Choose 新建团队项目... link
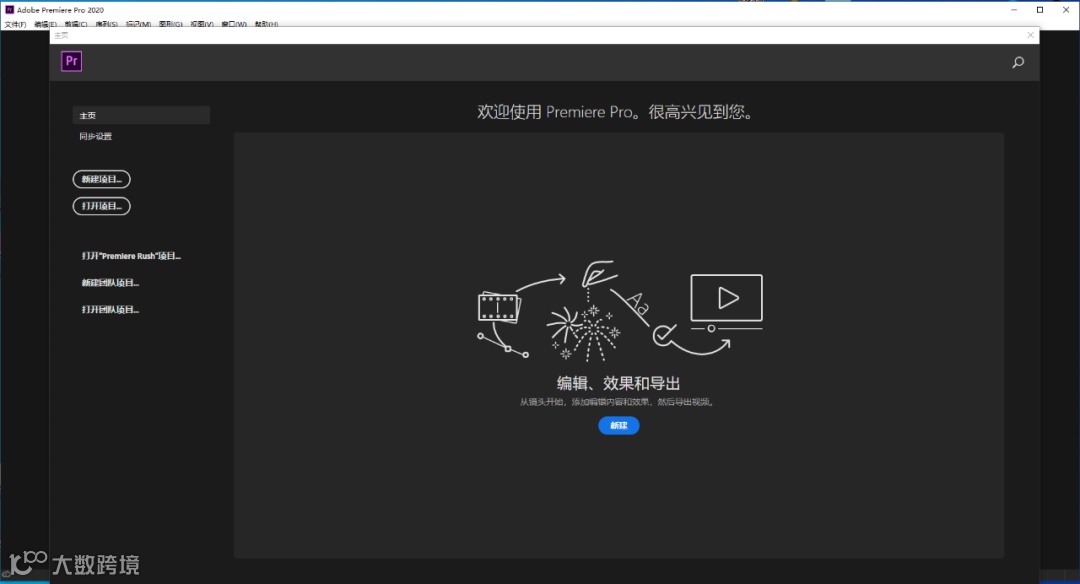1080x584 pixels. (110, 282)
